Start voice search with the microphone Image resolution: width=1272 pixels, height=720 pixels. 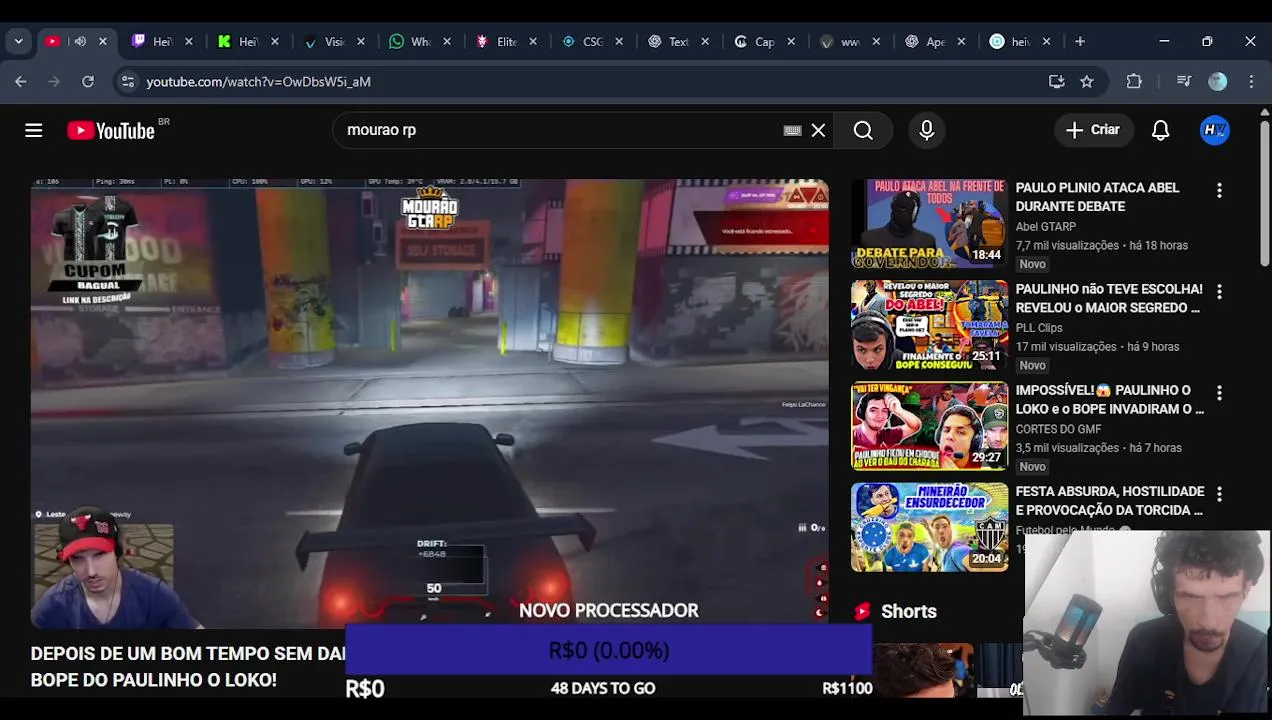click(927, 130)
